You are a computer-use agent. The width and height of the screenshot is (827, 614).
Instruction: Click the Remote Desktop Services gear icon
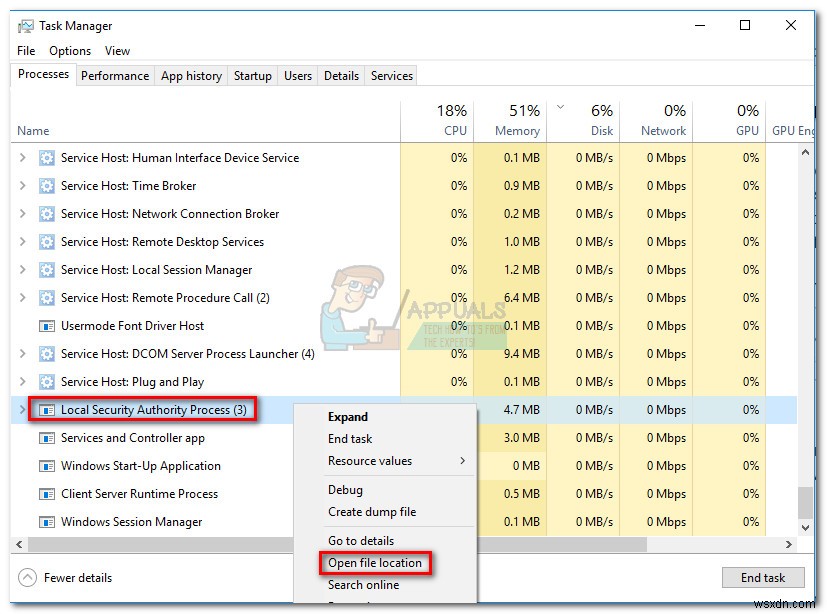pyautogui.click(x=47, y=242)
